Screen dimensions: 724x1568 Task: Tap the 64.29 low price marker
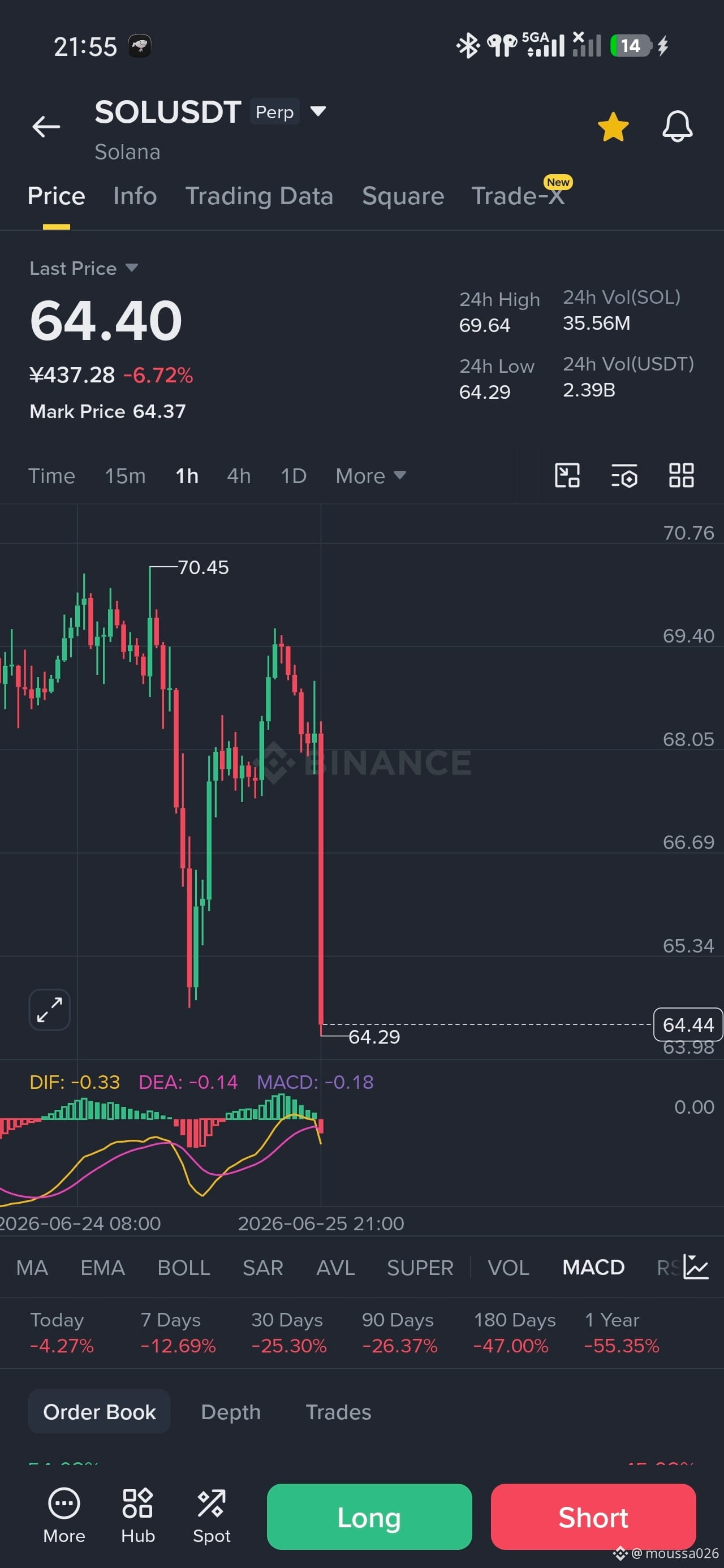(374, 1037)
